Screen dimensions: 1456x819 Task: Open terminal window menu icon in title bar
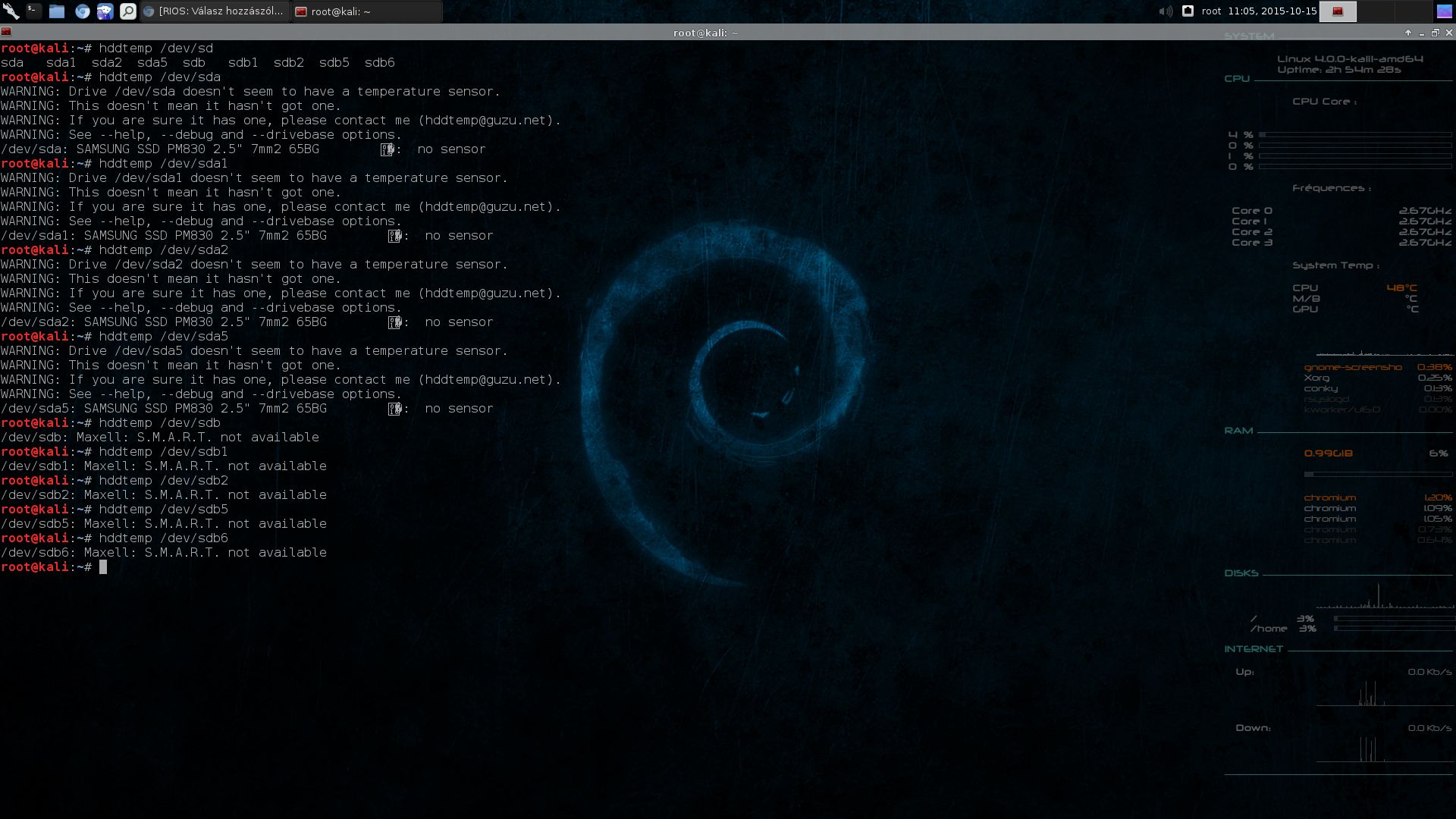pos(6,33)
